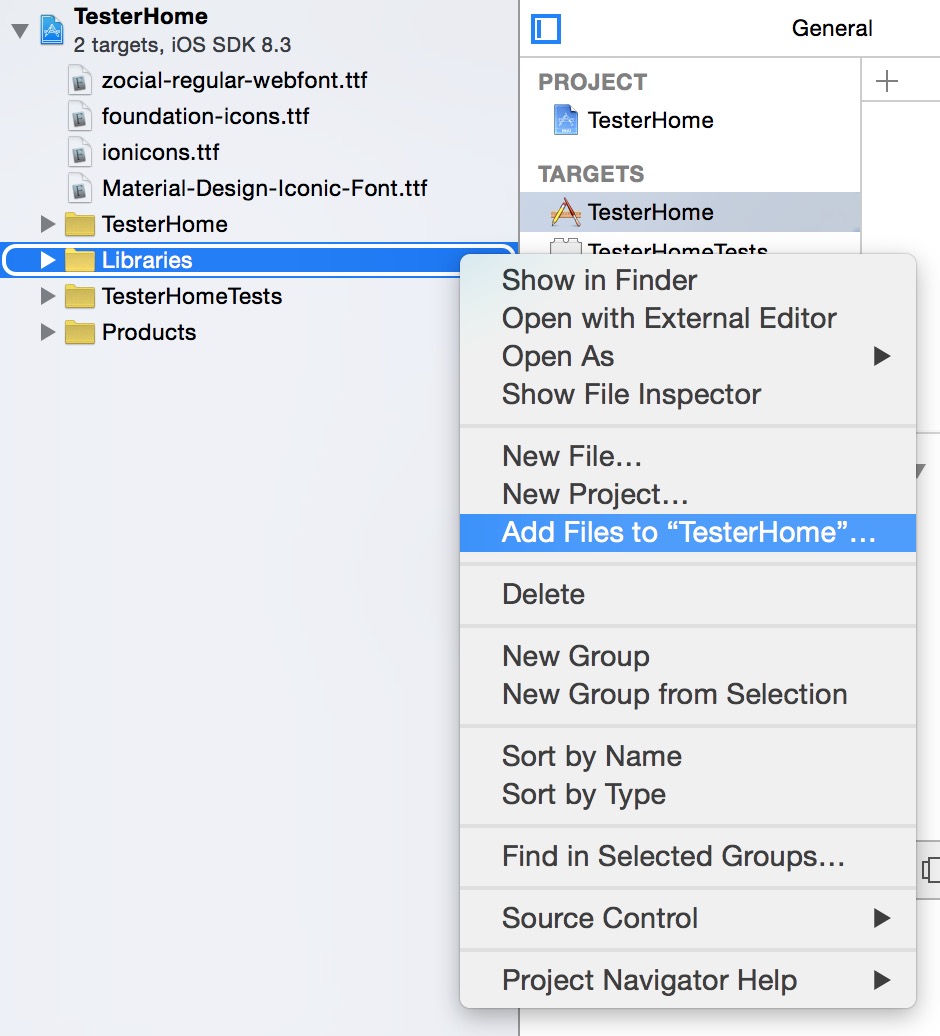The height and width of the screenshot is (1036, 940).
Task: Click the foundation-icons.ttf file icon
Action: 79,117
